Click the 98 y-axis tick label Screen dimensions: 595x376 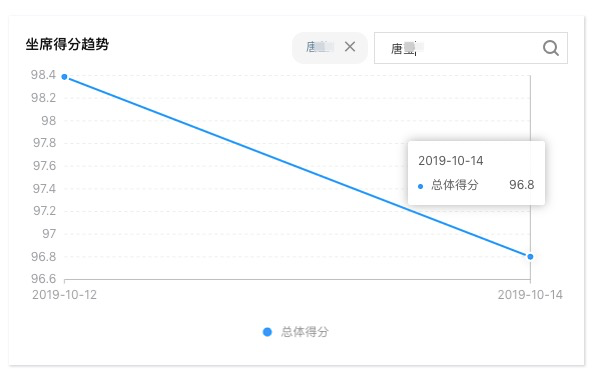tap(49, 121)
